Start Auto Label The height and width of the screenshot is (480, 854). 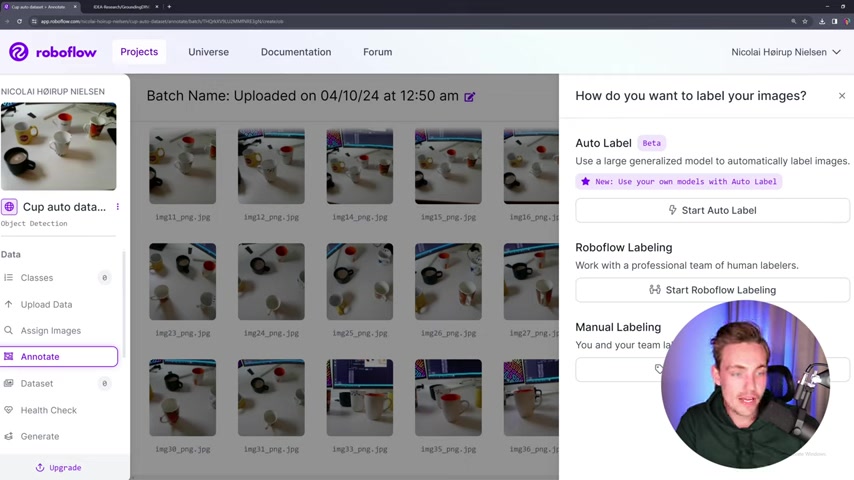[x=712, y=210]
